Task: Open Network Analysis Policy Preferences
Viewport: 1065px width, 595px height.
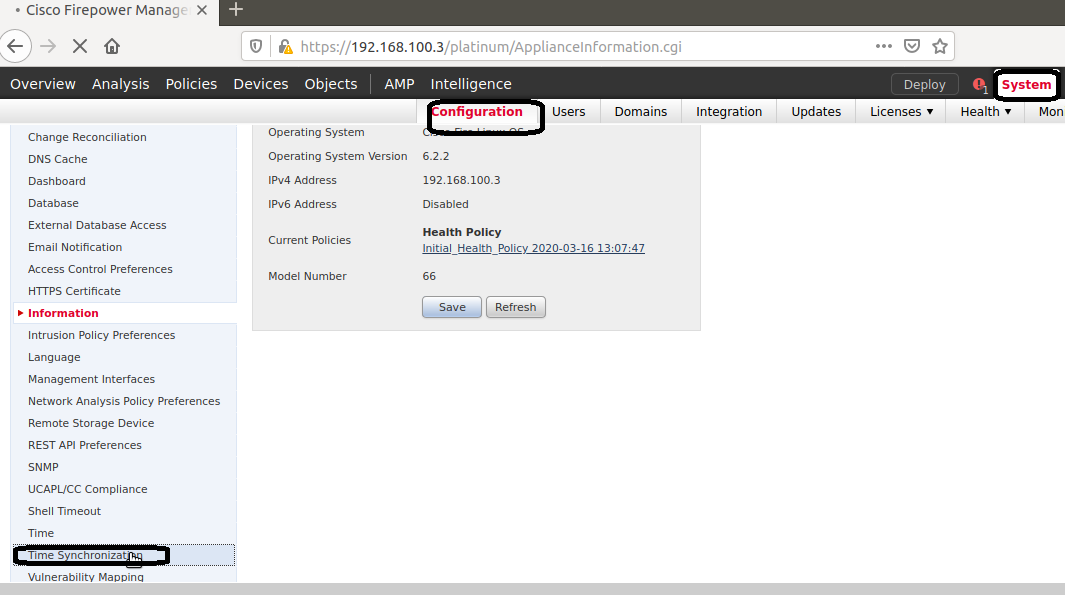Action: (124, 401)
